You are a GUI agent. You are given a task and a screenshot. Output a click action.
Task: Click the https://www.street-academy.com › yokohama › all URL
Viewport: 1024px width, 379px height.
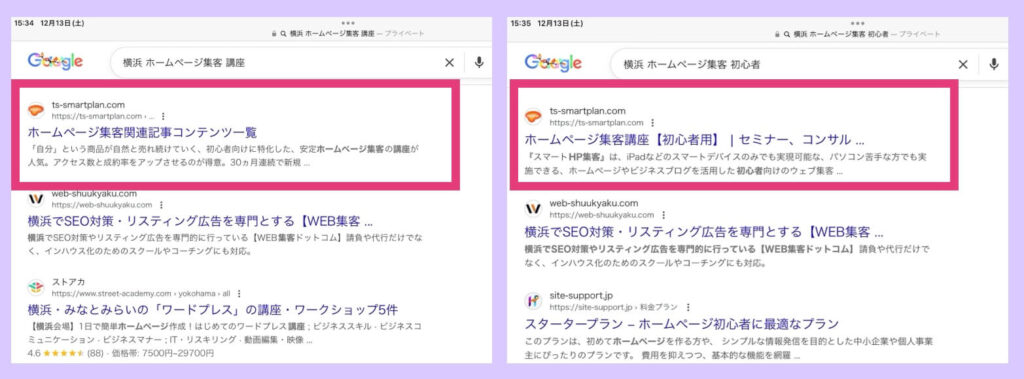[x=142, y=293]
